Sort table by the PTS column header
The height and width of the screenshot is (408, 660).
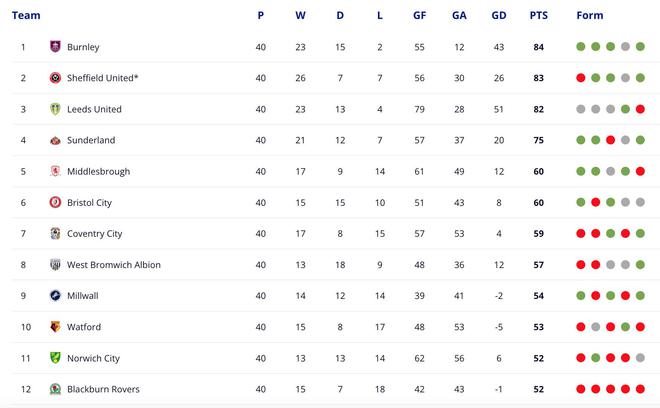pyautogui.click(x=539, y=16)
